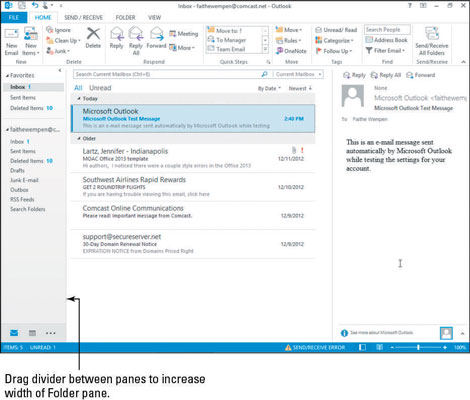Open the More respond options dropdown
The height and width of the screenshot is (400, 470).
[x=182, y=48]
